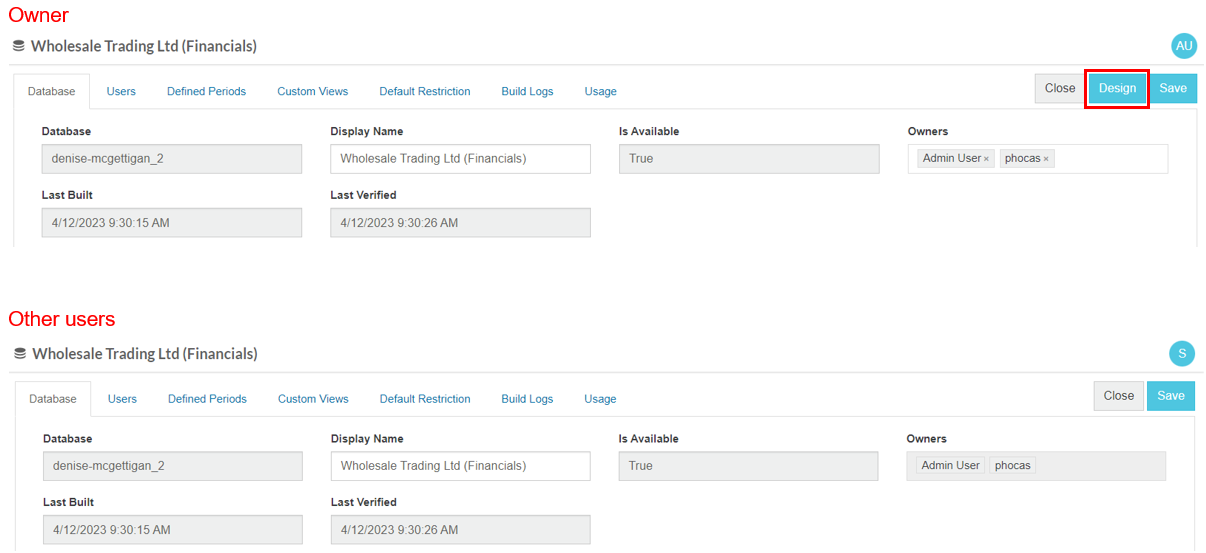
Task: Switch to Defined Periods tab in Owner view
Action: coord(206,91)
